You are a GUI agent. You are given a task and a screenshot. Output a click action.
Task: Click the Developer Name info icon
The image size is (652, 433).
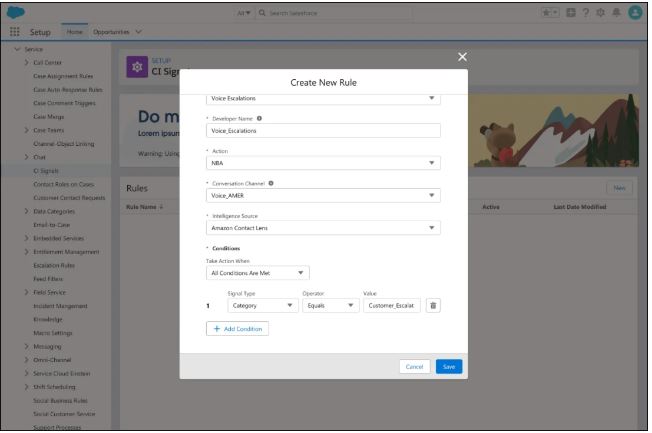(260, 119)
